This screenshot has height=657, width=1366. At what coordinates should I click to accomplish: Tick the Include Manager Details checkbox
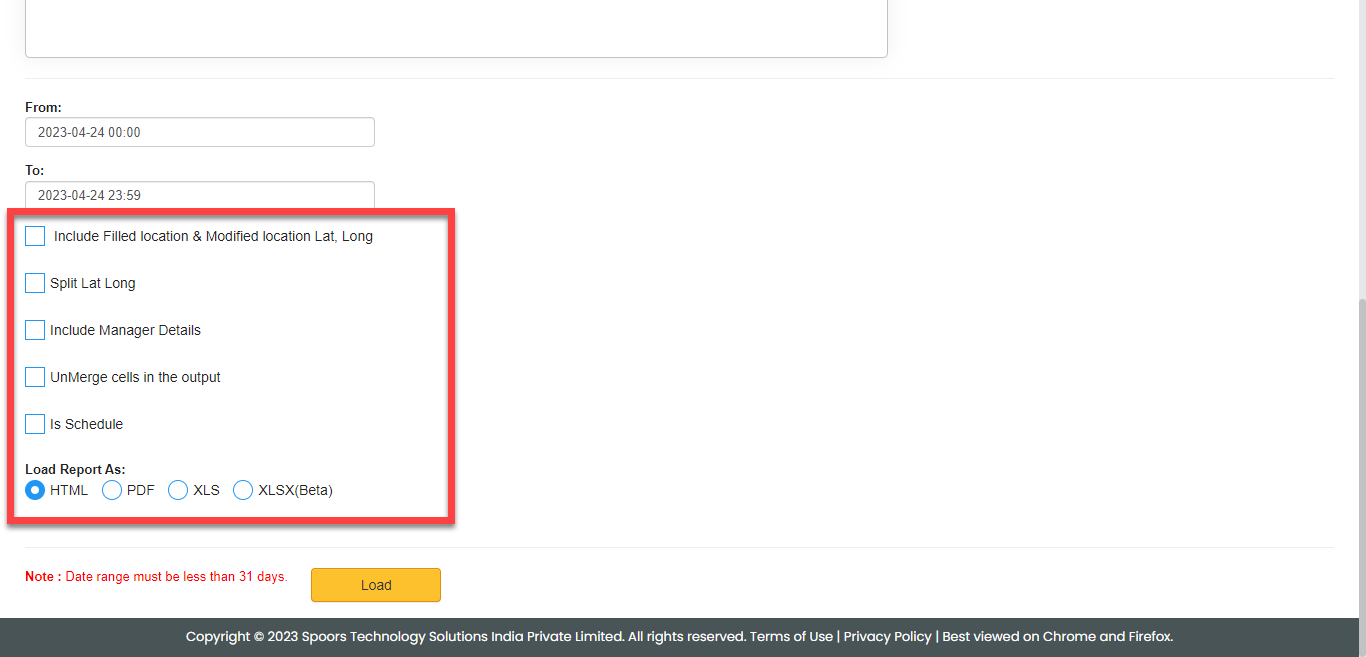[x=35, y=330]
